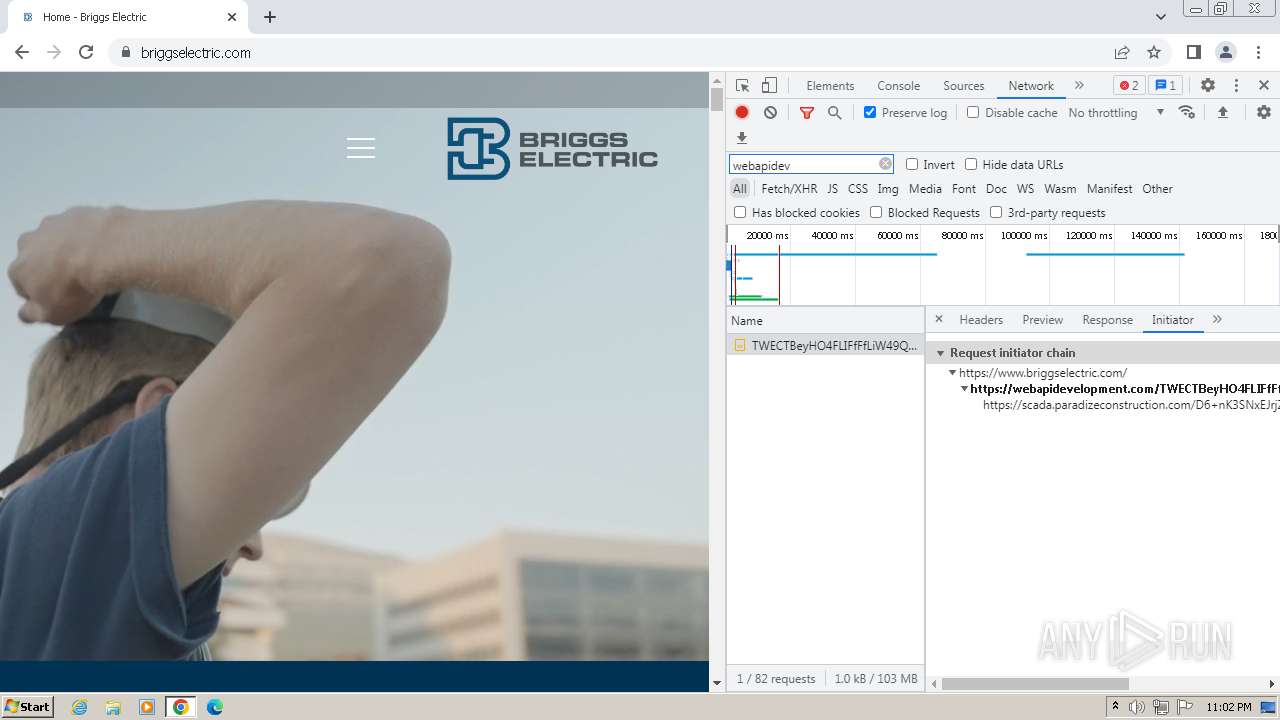The width and height of the screenshot is (1280, 720).
Task: Clear the webapidev filter text
Action: (x=885, y=164)
